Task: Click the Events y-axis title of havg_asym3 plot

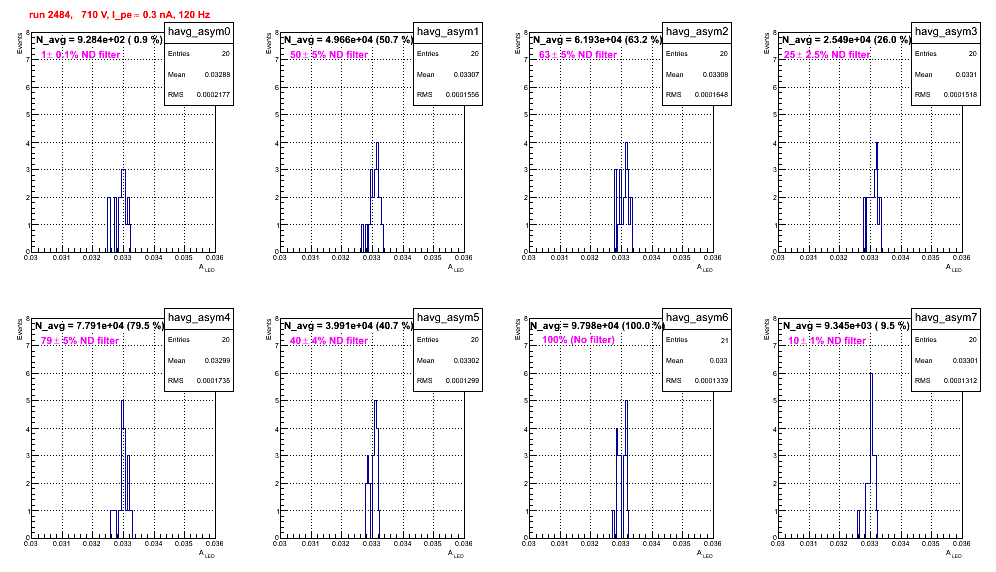Action: coord(767,41)
